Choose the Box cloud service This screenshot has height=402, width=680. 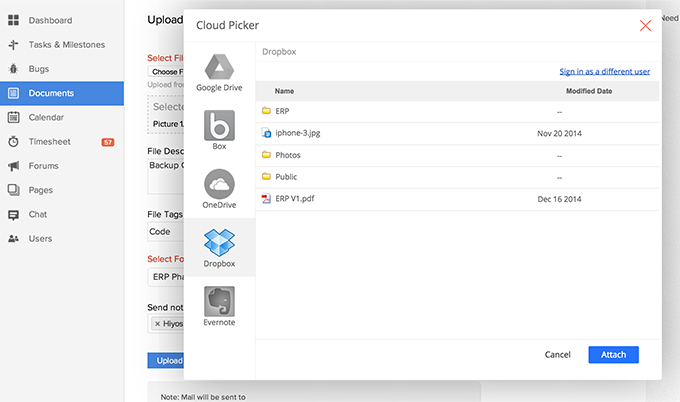click(219, 130)
